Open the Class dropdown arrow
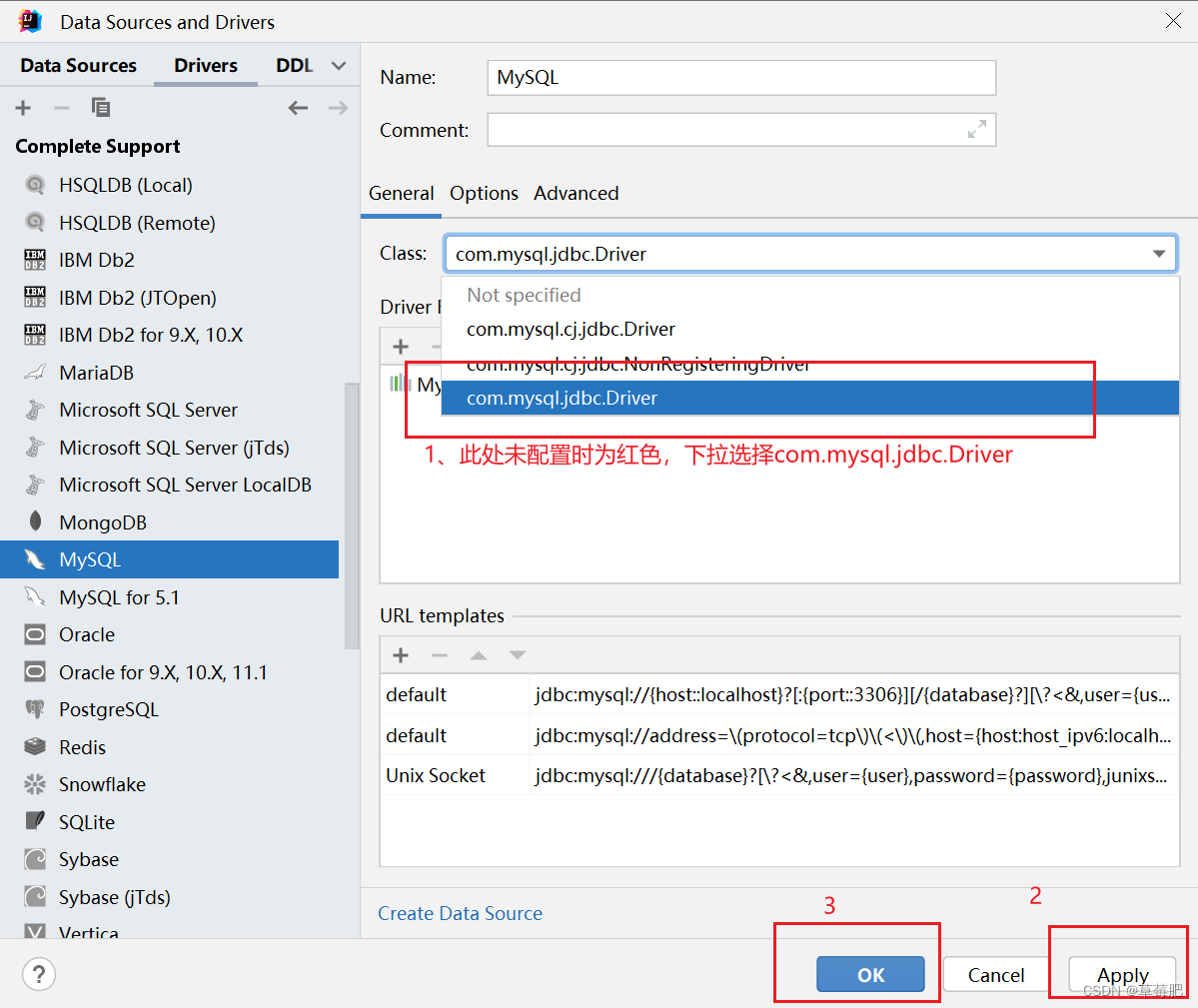1198x1008 pixels. [1159, 254]
